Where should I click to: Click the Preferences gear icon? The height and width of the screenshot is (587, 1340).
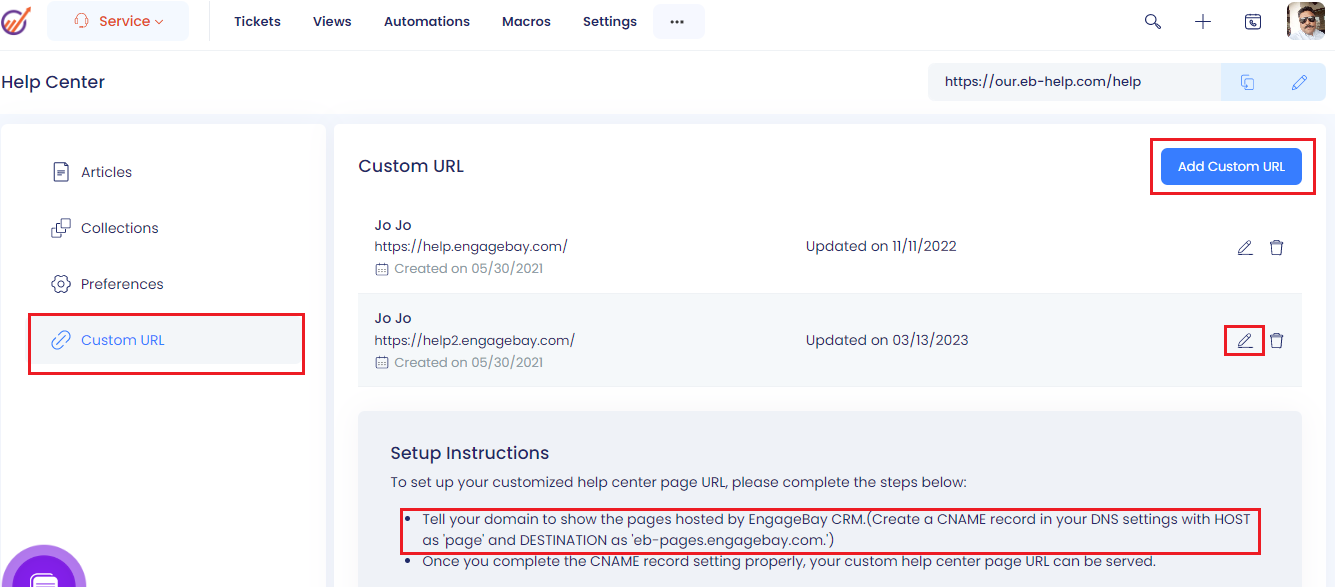pyautogui.click(x=61, y=284)
